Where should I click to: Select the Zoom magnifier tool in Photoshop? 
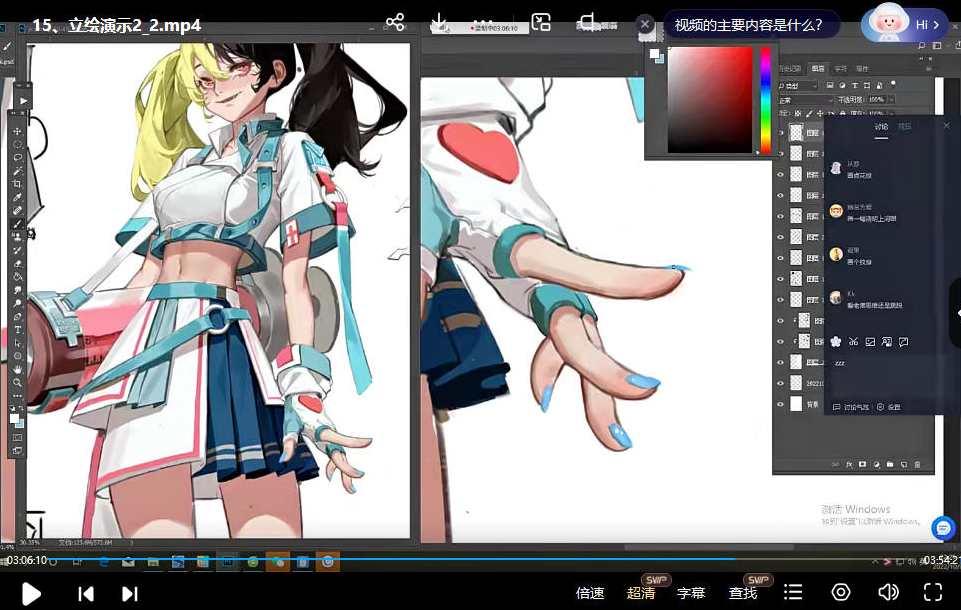pos(18,382)
